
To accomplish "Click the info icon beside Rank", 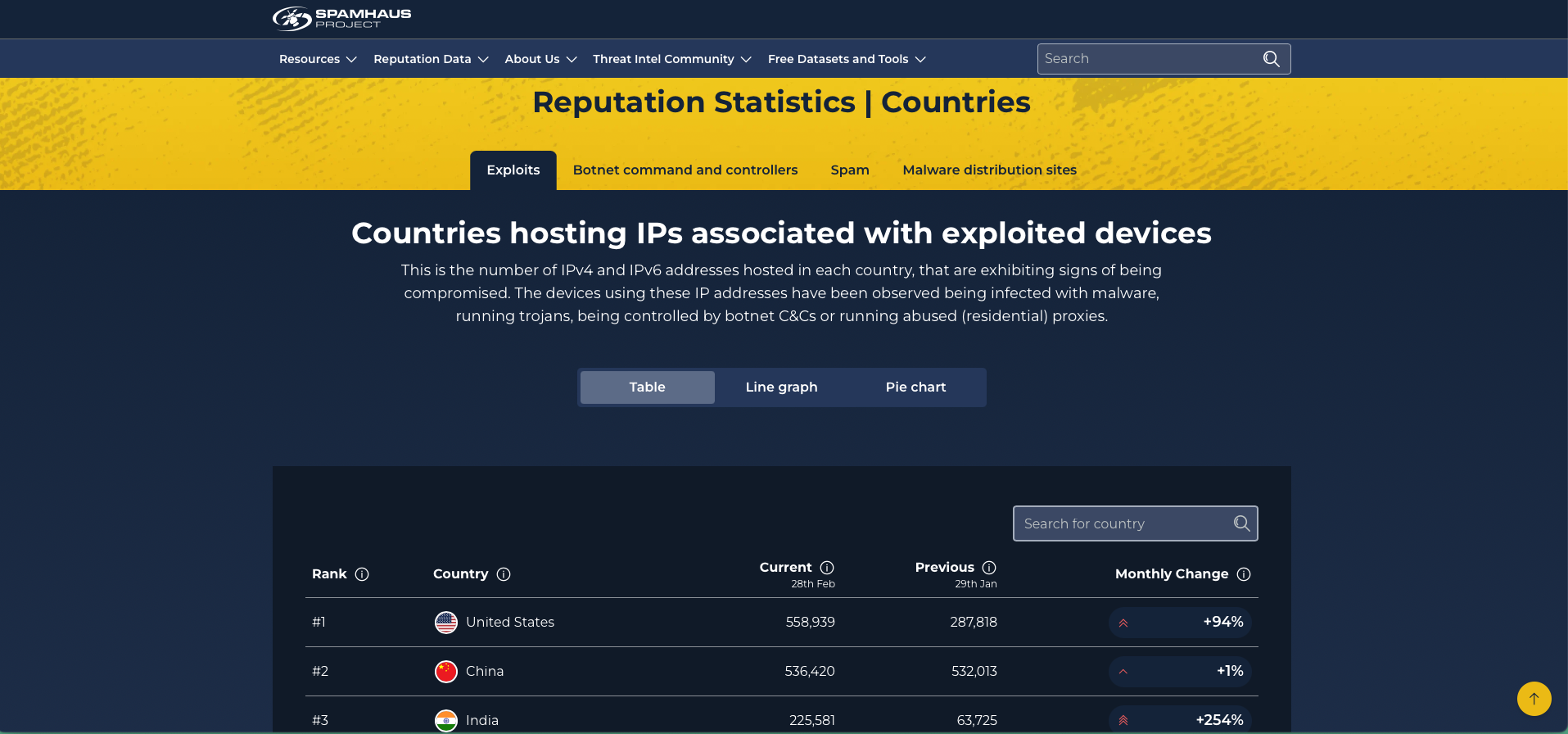I will coord(362,574).
